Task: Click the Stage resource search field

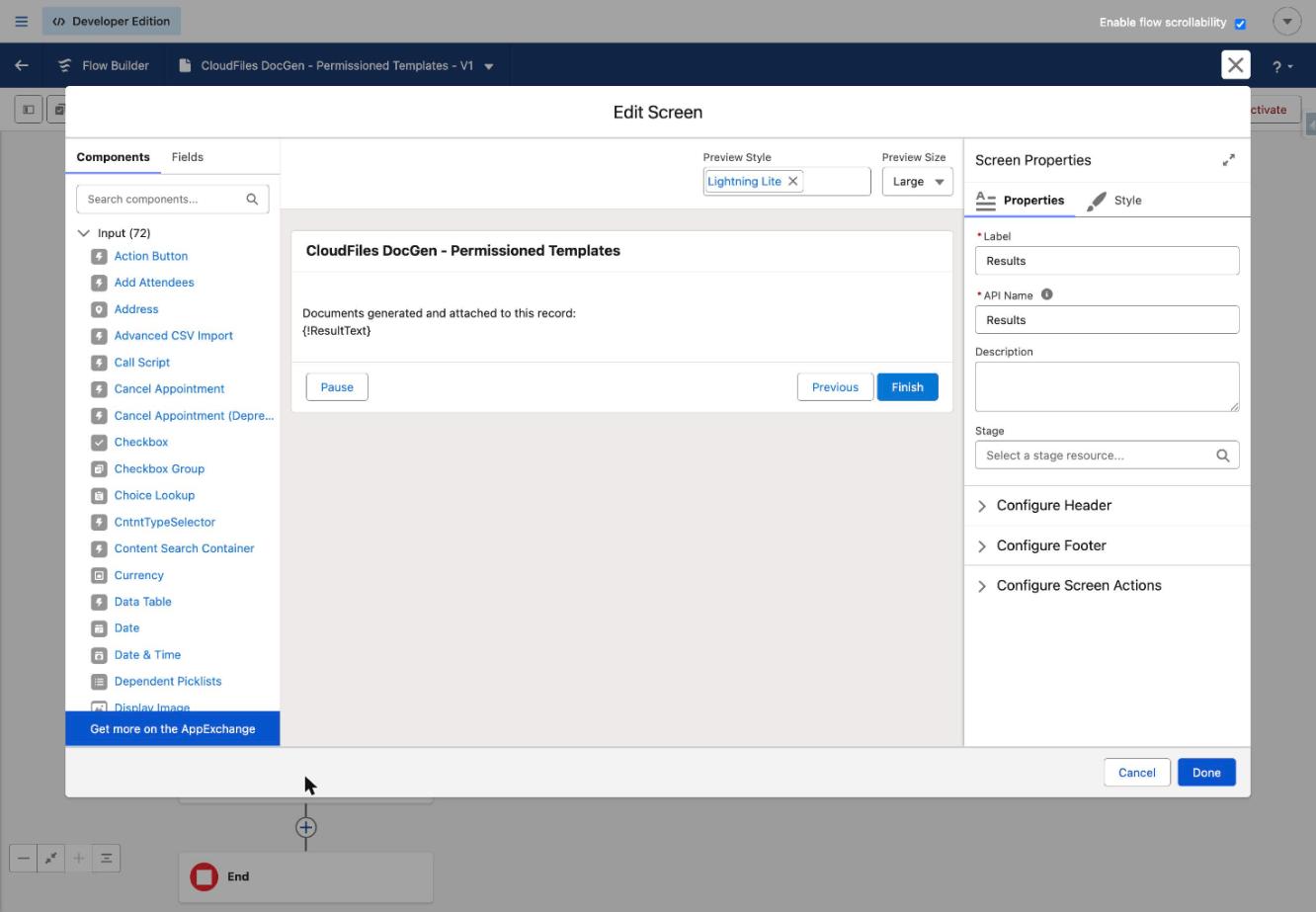Action: click(1107, 456)
